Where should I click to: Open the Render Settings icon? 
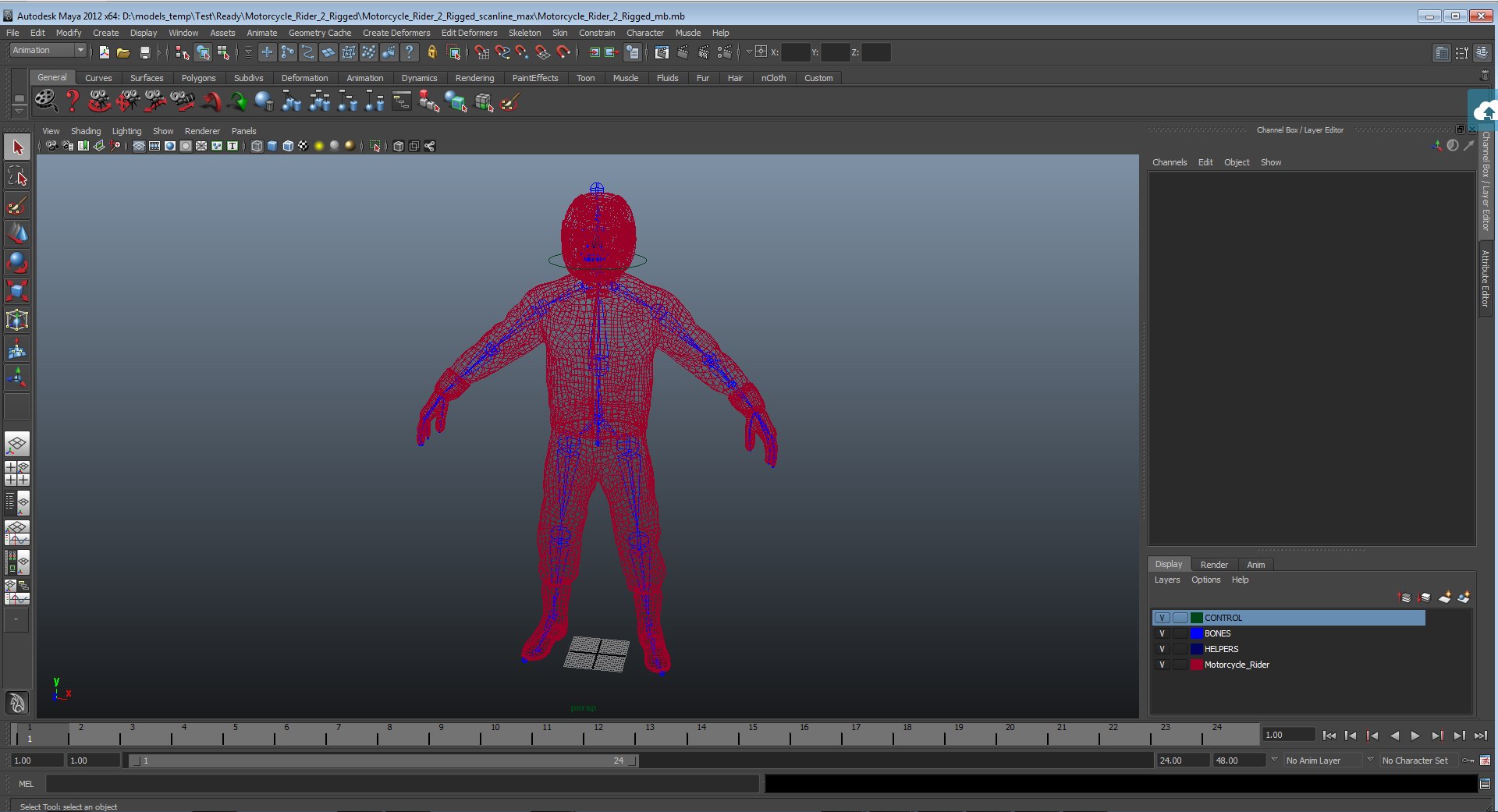tap(725, 52)
